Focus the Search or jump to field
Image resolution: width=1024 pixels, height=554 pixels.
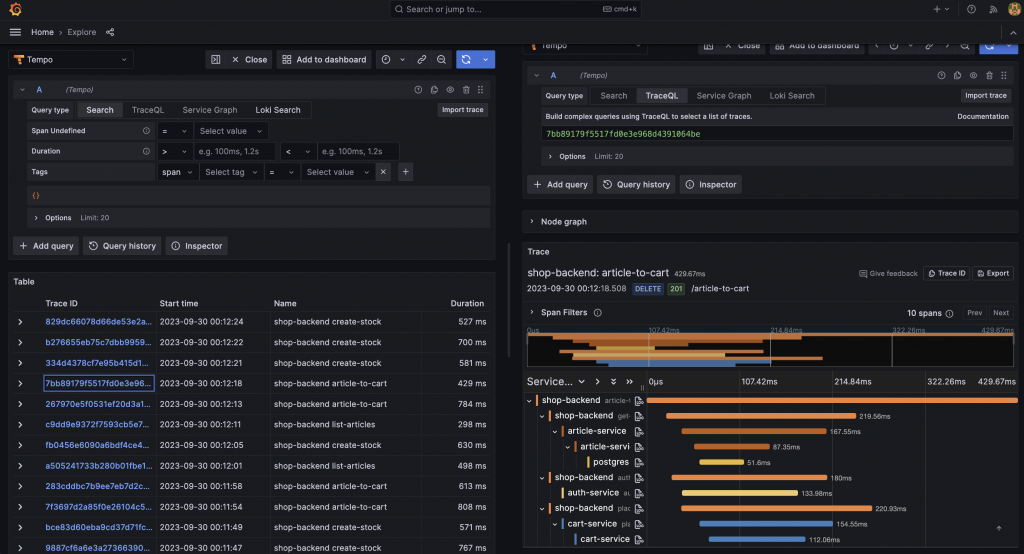click(x=516, y=9)
